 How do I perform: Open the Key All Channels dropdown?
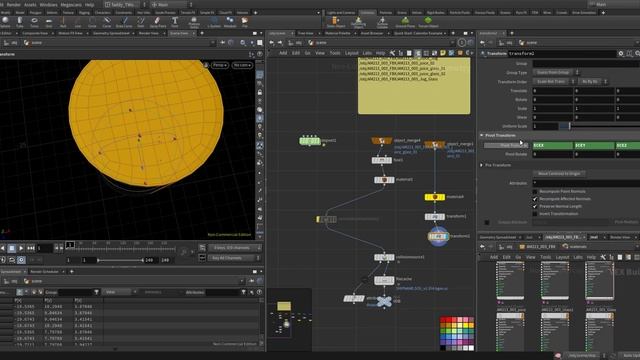pyautogui.click(x=235, y=258)
